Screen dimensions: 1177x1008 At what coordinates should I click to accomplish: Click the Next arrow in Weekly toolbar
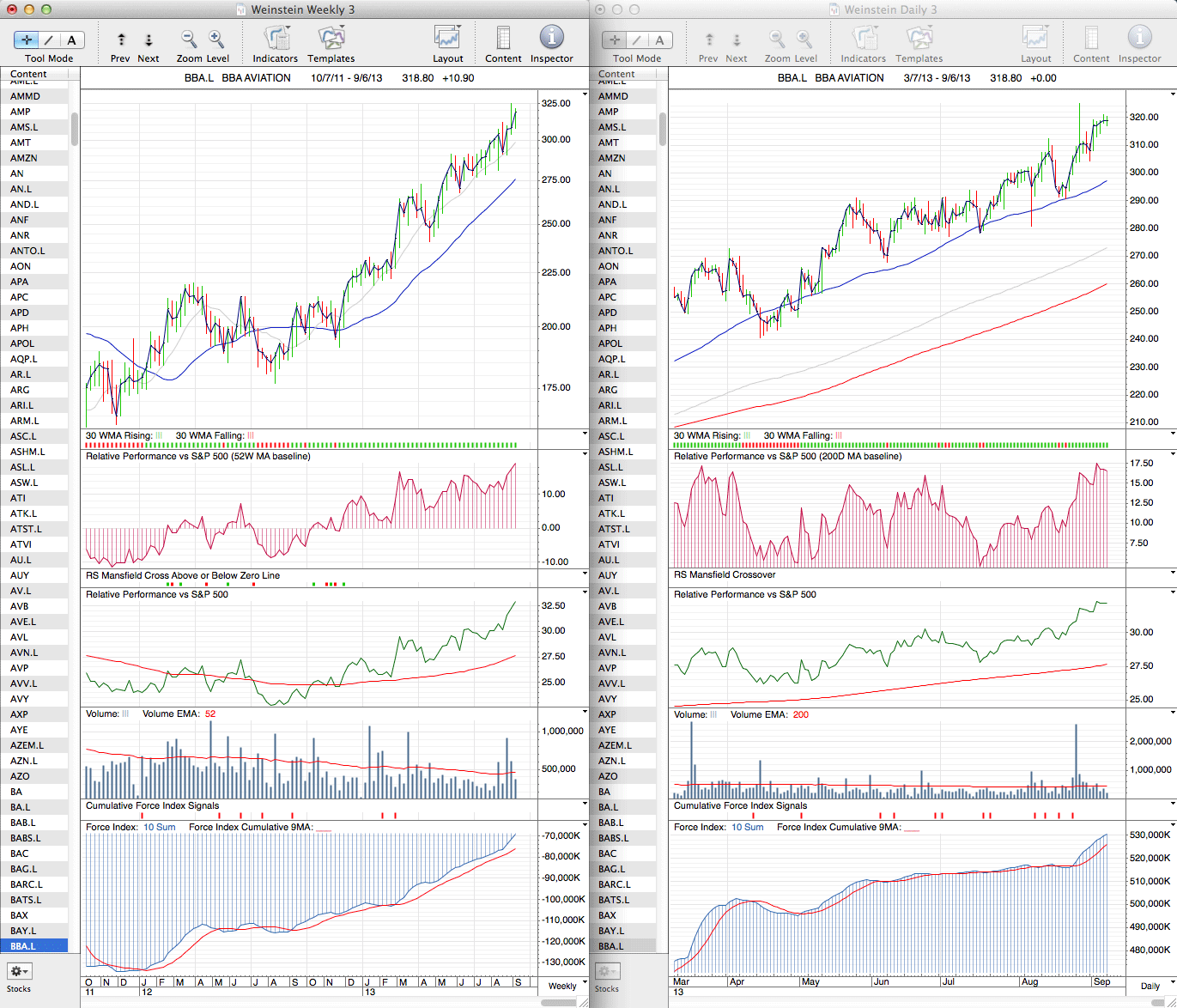[149, 39]
